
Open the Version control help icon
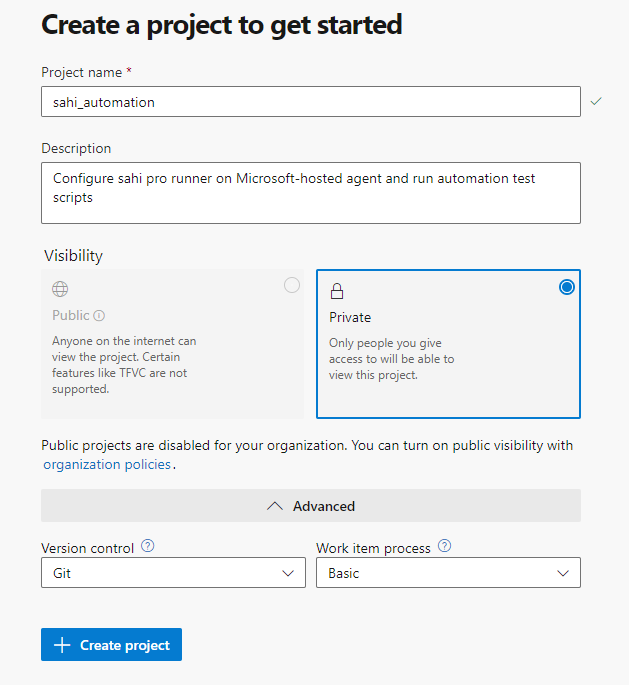point(148,547)
